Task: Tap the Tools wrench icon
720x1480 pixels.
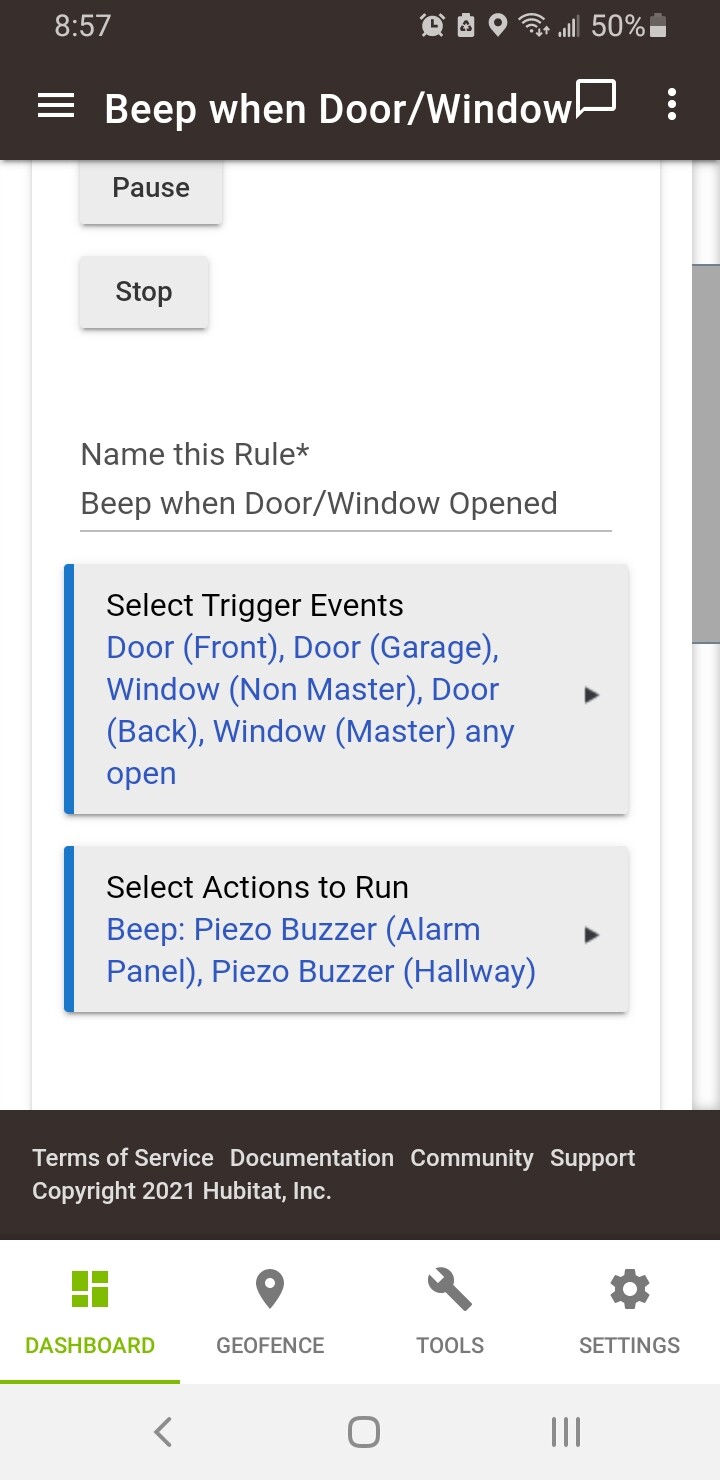Action: click(x=450, y=1289)
